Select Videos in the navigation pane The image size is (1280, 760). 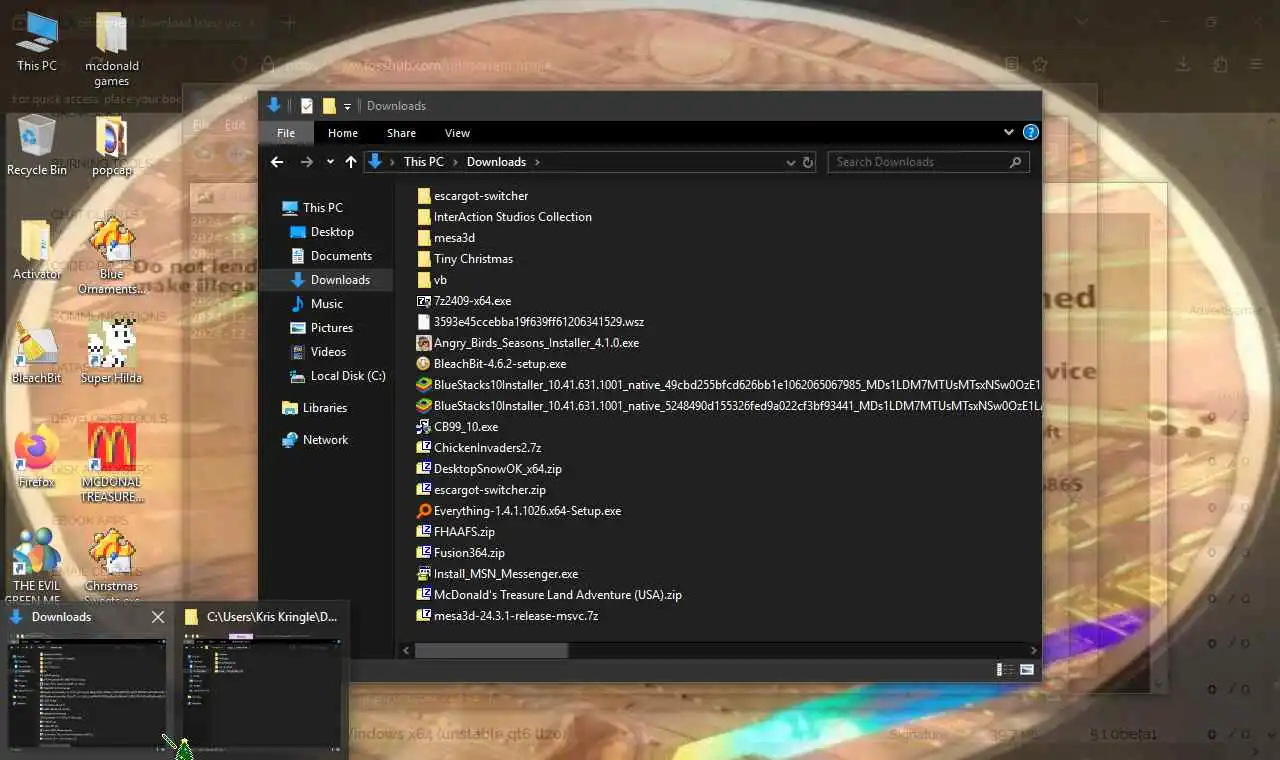(x=318, y=352)
